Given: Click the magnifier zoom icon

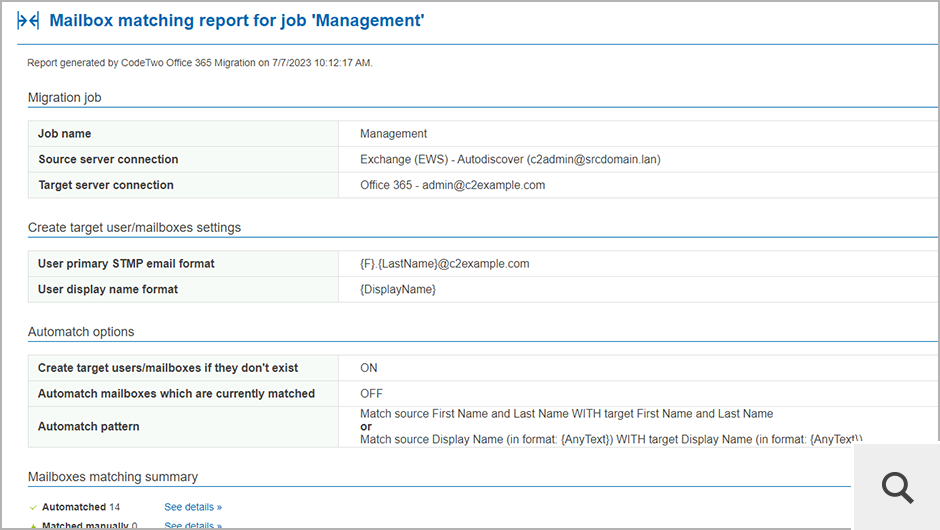Looking at the screenshot, I should [897, 487].
